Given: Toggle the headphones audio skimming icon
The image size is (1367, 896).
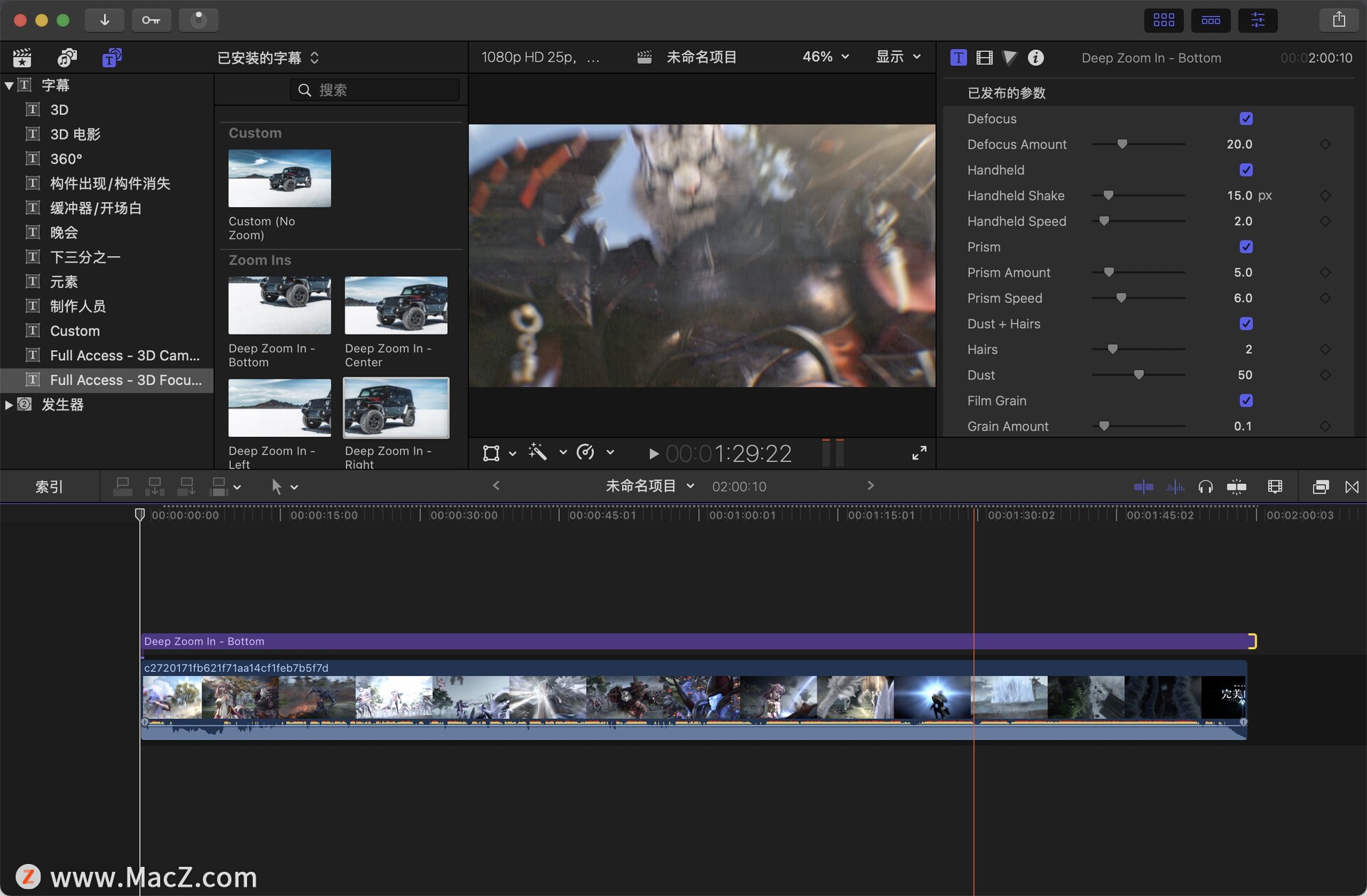Looking at the screenshot, I should pos(1205,487).
